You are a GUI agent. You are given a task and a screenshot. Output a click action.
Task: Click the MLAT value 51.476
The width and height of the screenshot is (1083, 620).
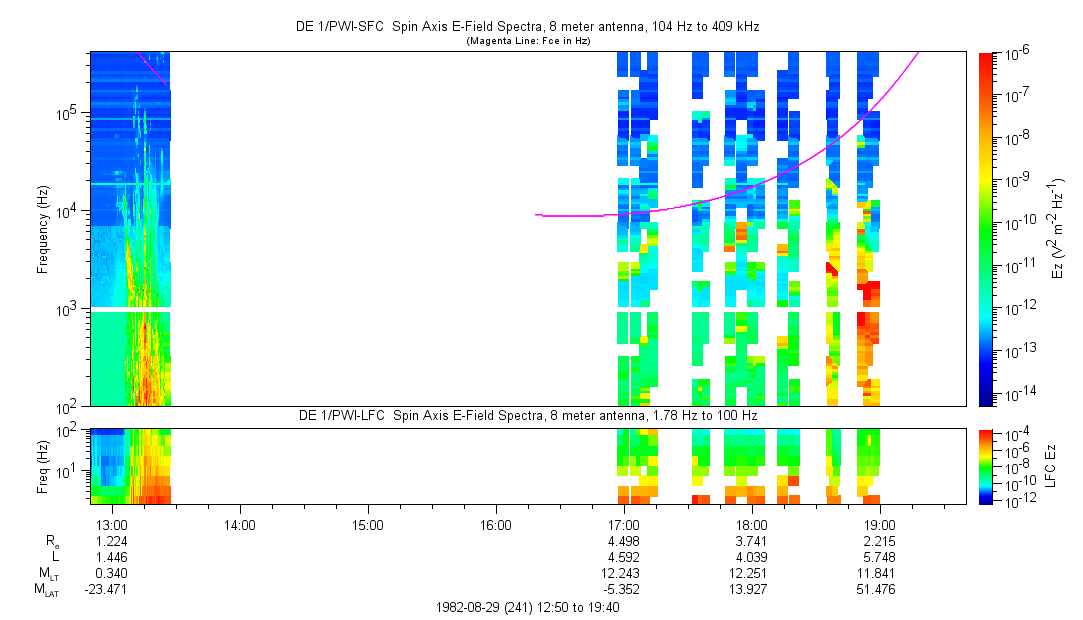pyautogui.click(x=880, y=590)
